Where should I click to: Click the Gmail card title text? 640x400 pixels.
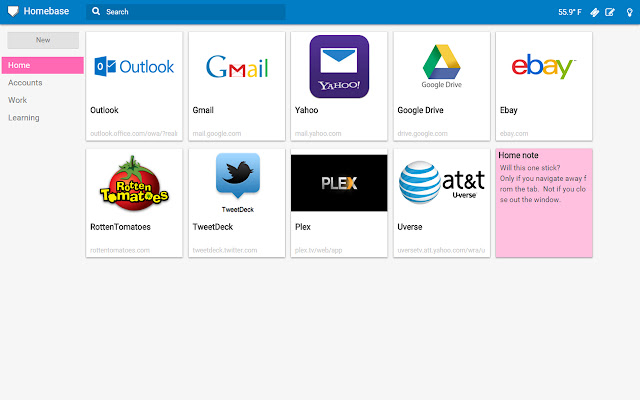[x=203, y=110]
